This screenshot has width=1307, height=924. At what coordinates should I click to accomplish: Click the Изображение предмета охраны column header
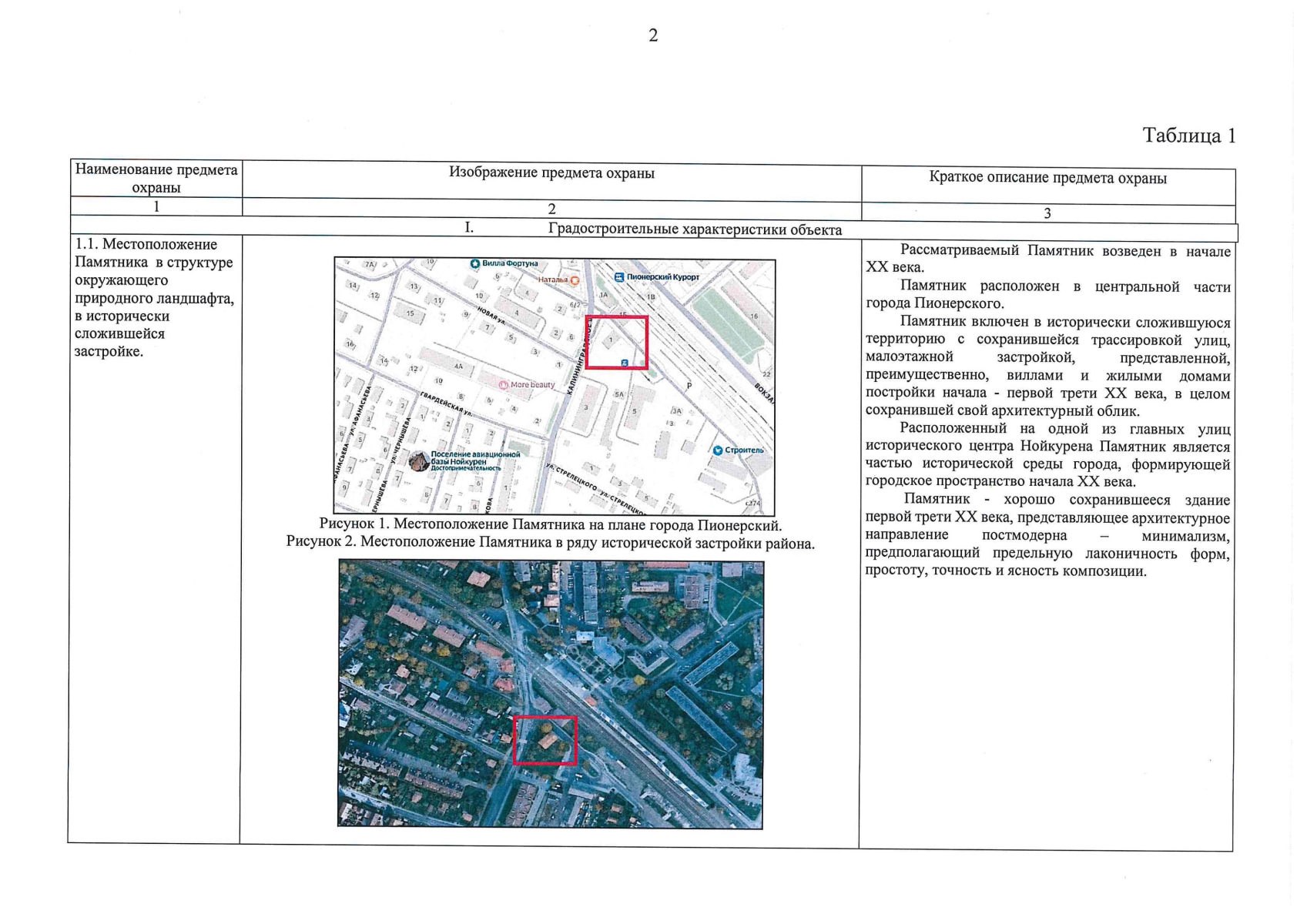(x=551, y=173)
